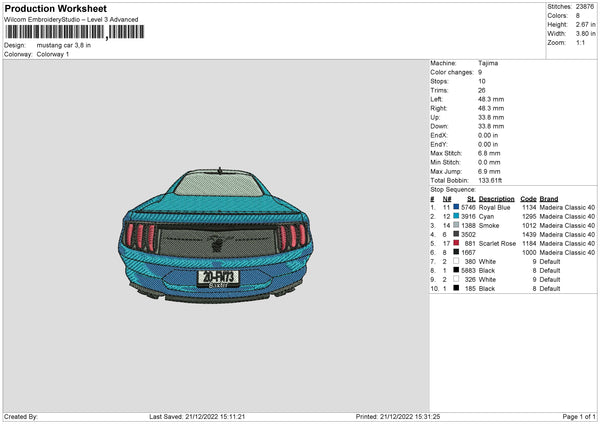The width and height of the screenshot is (600, 424).
Task: Click stitch count 5883 in row 8
Action: click(x=468, y=271)
